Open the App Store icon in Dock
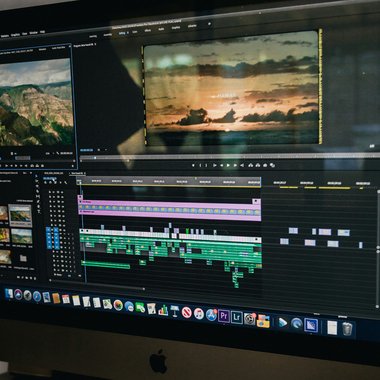380x380 pixels. (211, 315)
